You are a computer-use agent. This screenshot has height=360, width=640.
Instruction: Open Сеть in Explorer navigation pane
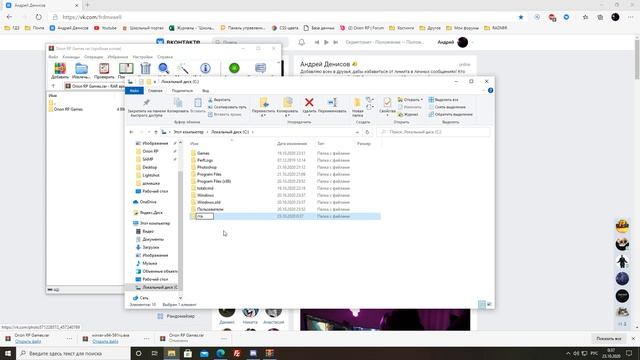pos(144,298)
